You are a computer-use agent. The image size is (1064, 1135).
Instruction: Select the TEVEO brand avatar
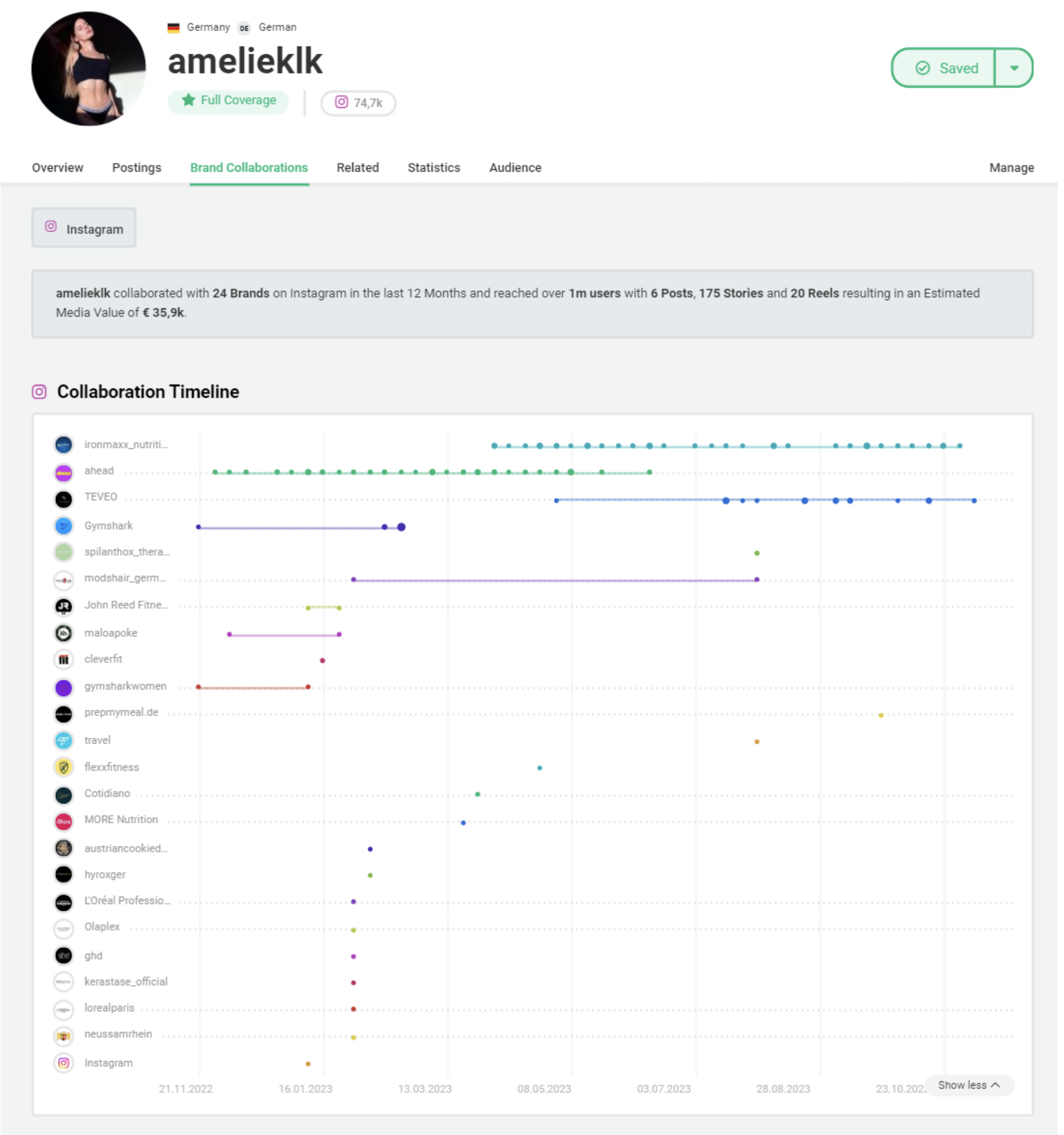[x=63, y=499]
